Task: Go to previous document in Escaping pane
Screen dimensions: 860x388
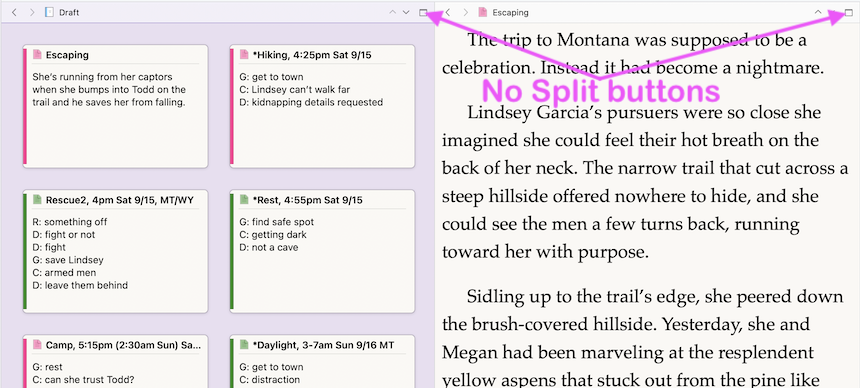Action: (818, 12)
